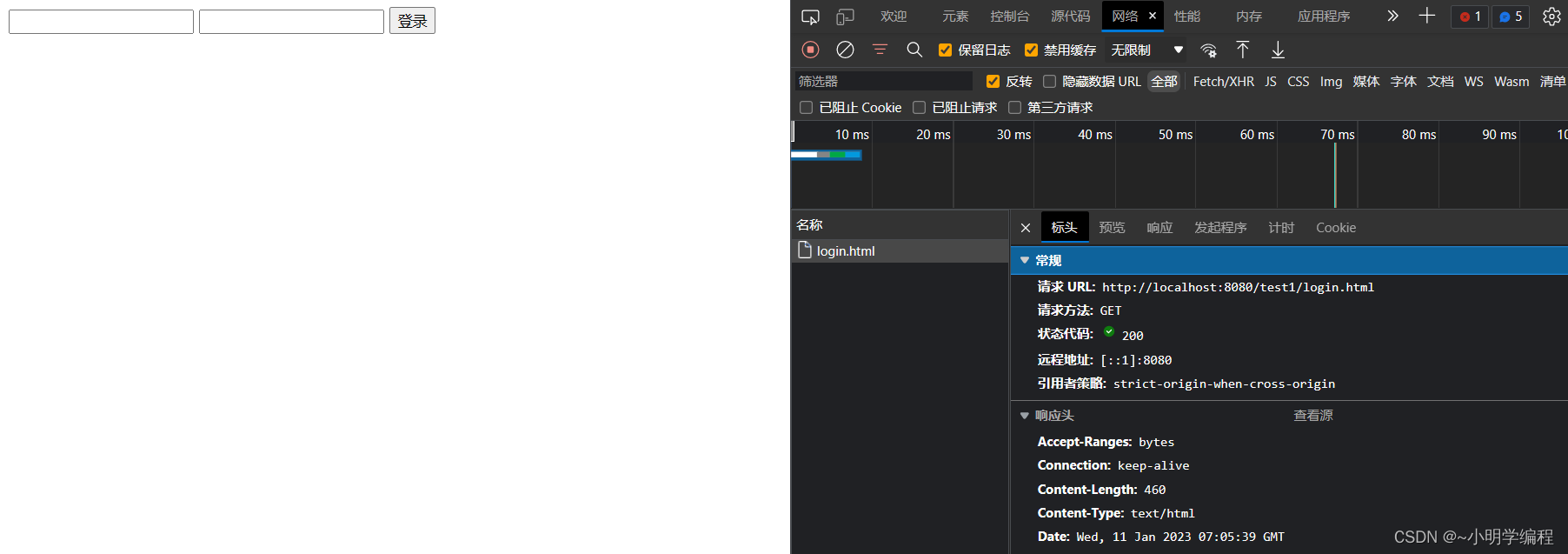Enable 第三方请求 checkbox

(x=1014, y=108)
